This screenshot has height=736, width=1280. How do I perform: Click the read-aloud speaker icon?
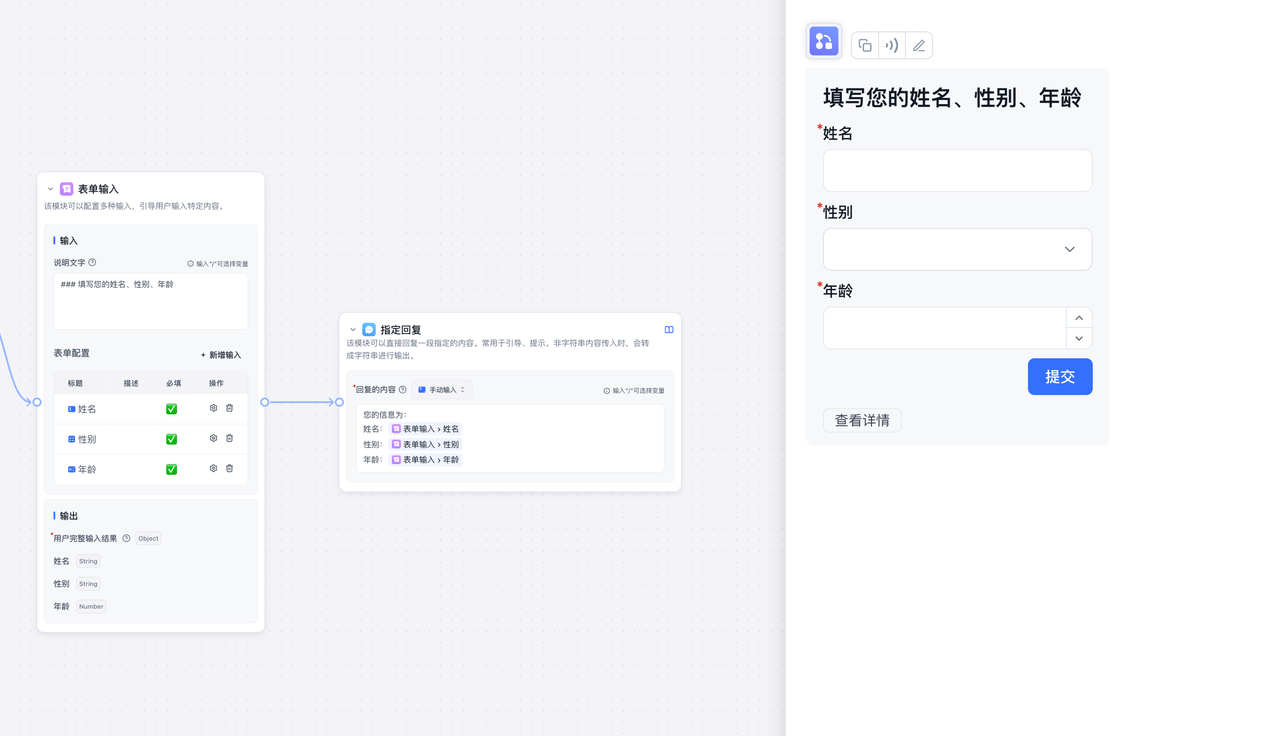tap(892, 45)
